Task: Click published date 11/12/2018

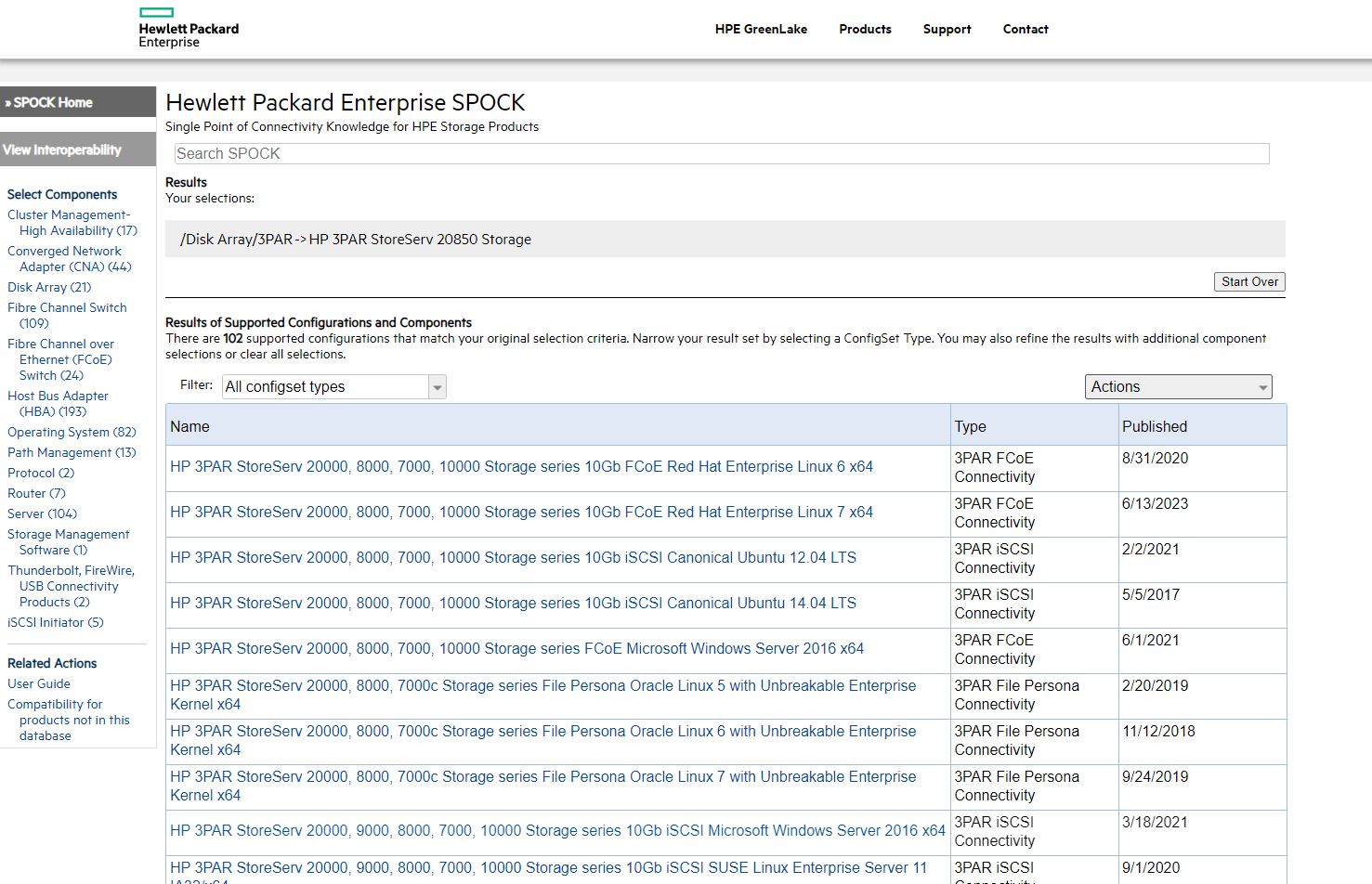Action: coord(1158,731)
